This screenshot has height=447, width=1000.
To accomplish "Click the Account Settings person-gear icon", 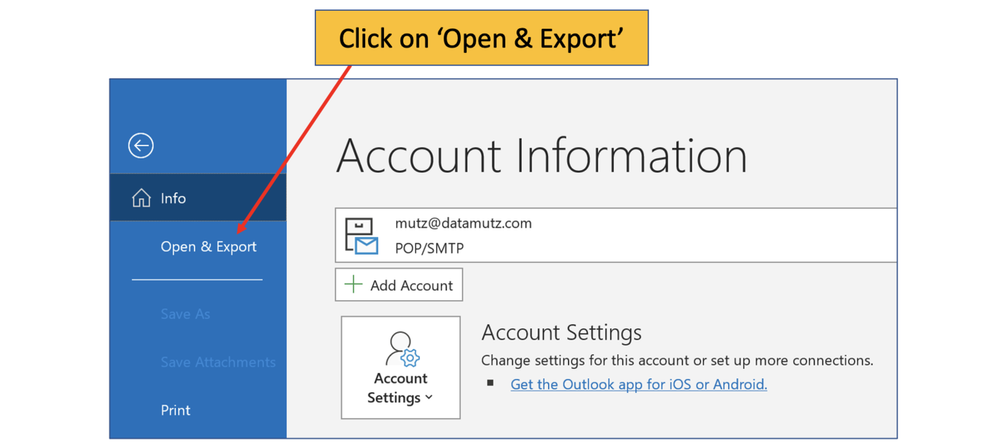I will point(402,349).
